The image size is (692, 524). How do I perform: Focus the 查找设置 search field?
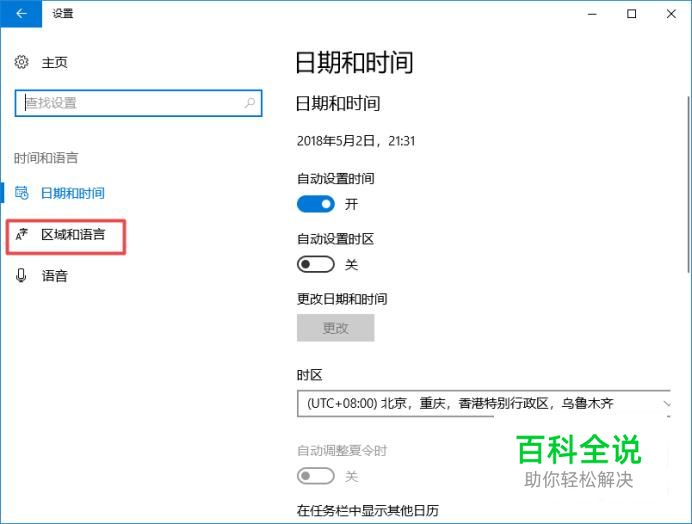(x=138, y=103)
